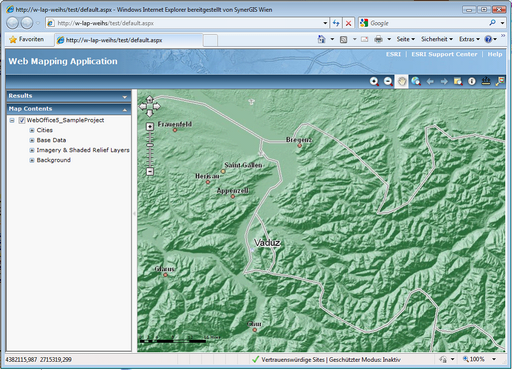Open the Print dropdown arrow

pyautogui.click(x=389, y=39)
